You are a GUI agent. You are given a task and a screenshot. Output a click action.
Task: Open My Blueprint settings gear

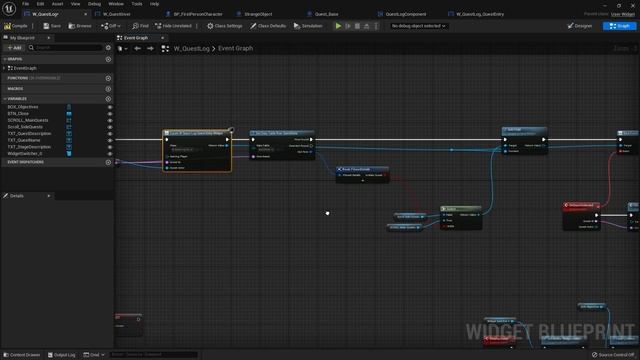pyautogui.click(x=108, y=48)
